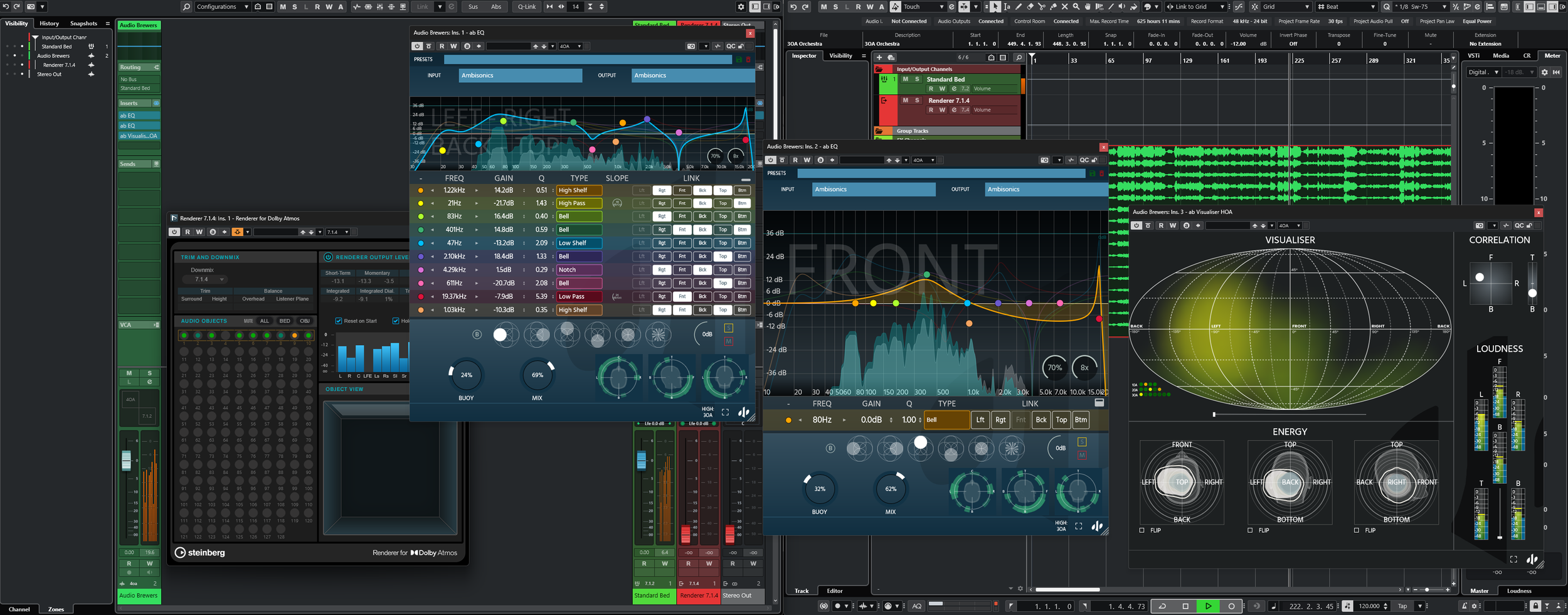
Task: Toggle Reset on Start checkbox
Action: pyautogui.click(x=339, y=321)
